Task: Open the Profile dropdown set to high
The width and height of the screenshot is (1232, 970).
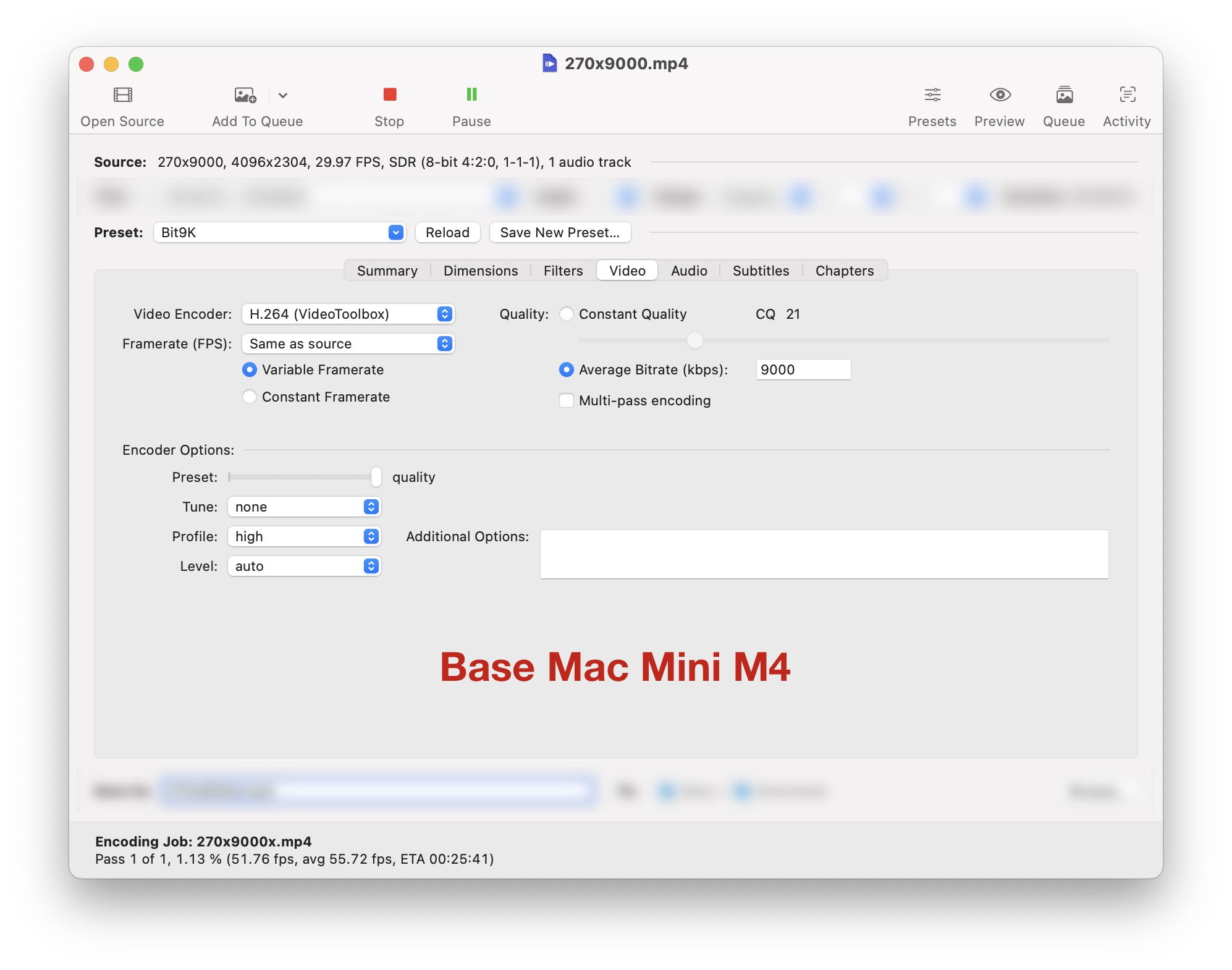Action: click(x=304, y=536)
